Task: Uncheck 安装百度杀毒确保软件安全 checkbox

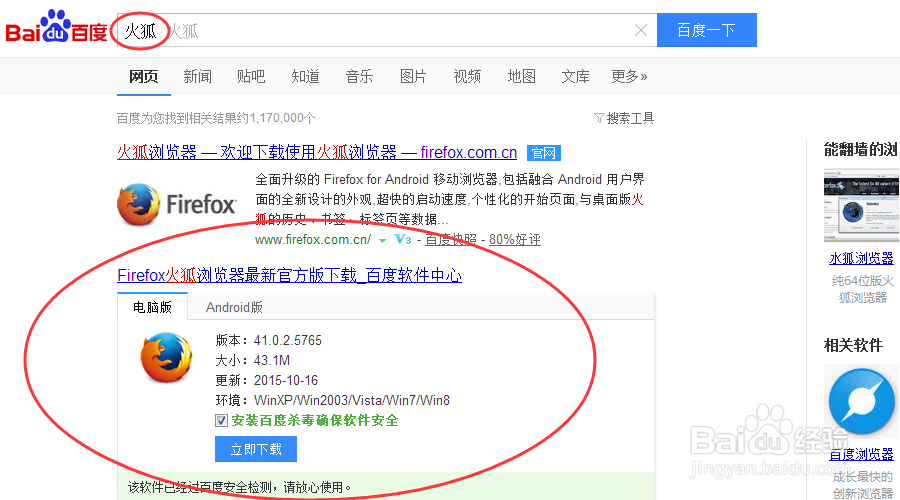Action: pos(222,421)
